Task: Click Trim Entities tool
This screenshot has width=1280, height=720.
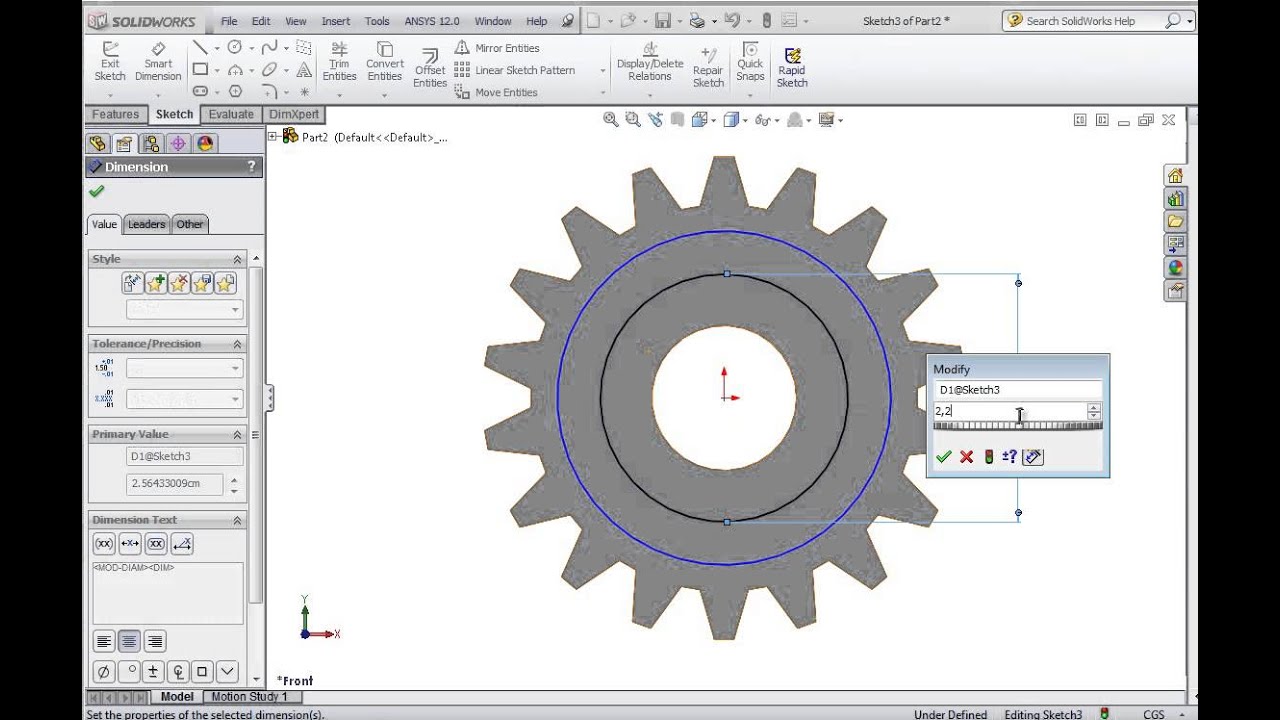Action: point(339,62)
